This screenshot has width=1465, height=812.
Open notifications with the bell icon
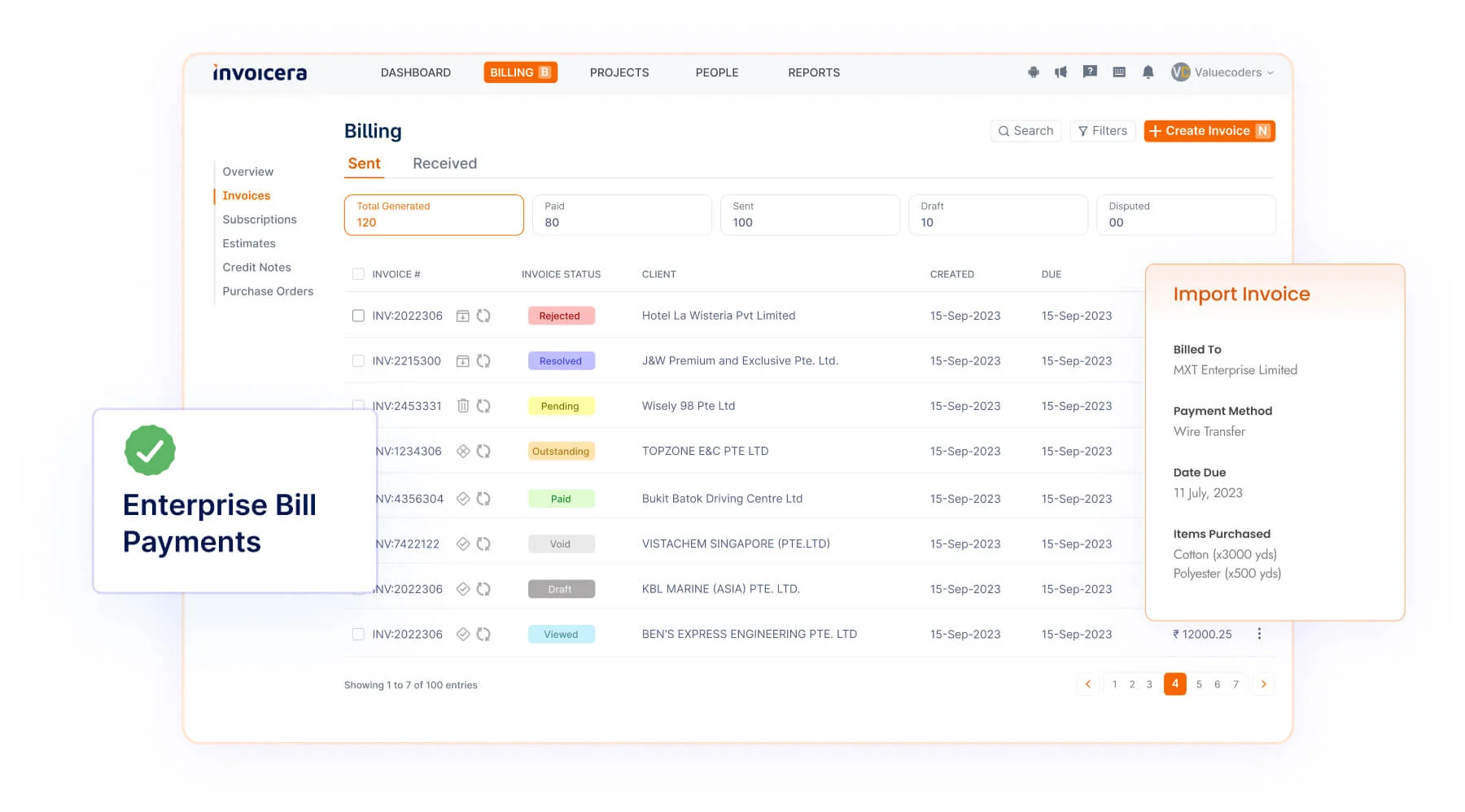[x=1148, y=72]
